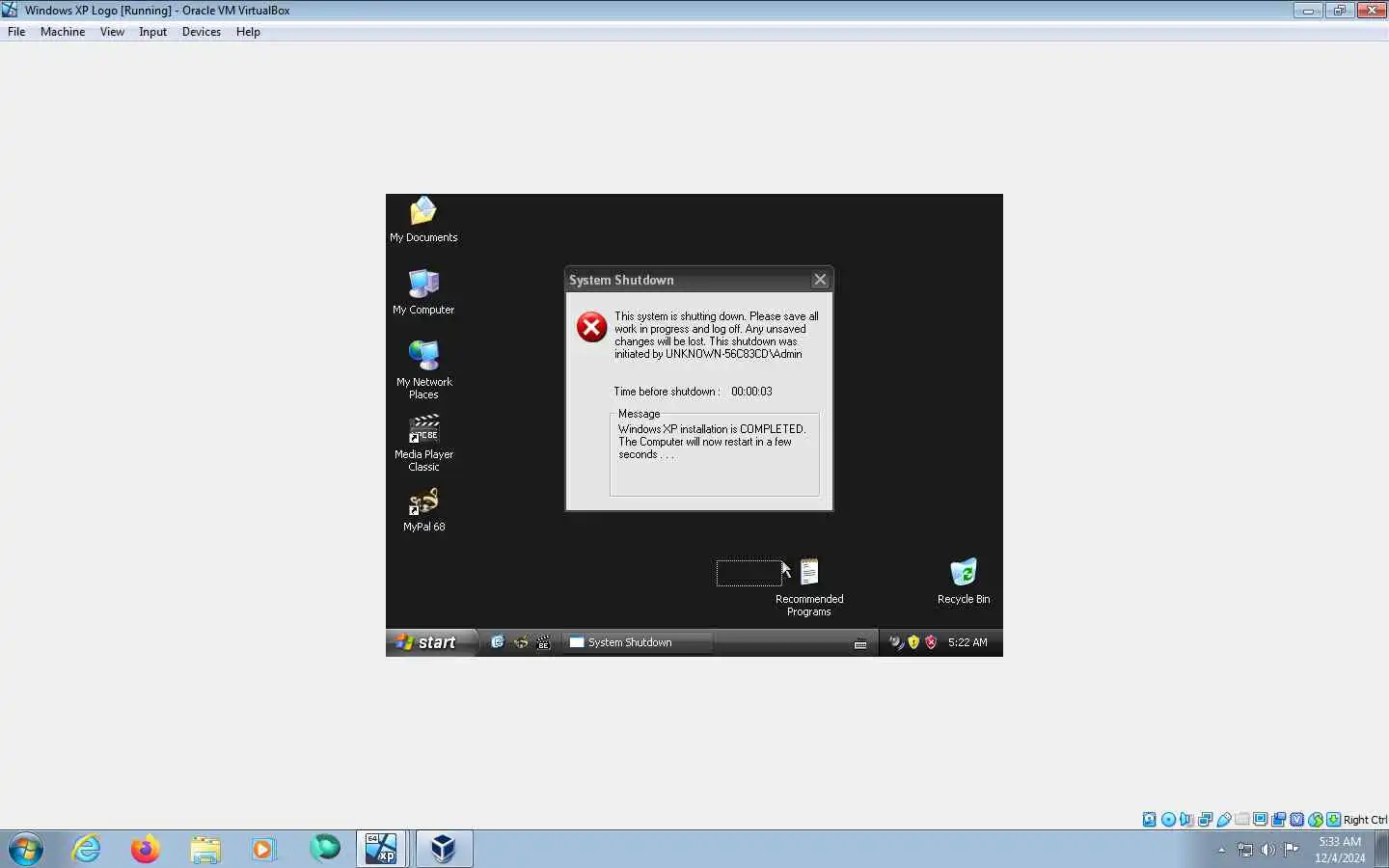
Task: Click the XP tray clock 5:22 AM
Action: point(967,642)
